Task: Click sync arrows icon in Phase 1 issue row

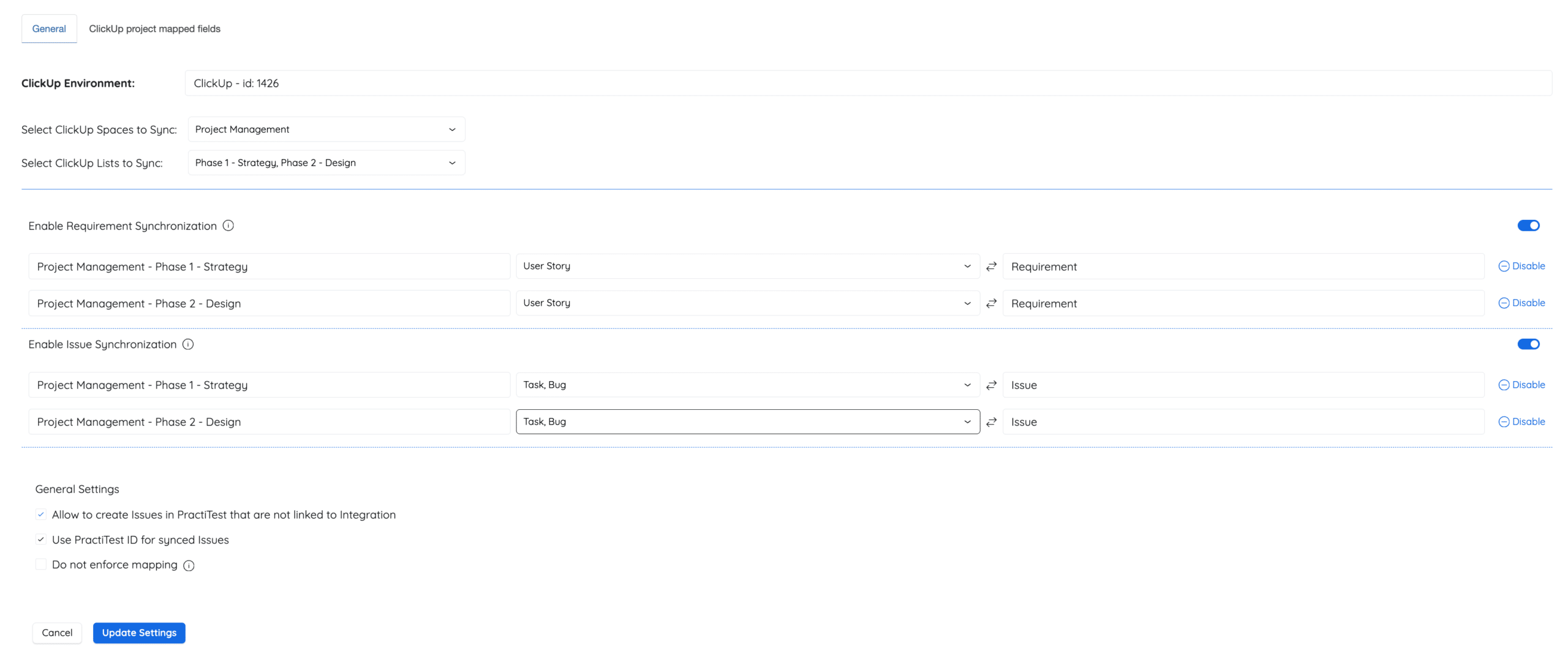Action: (991, 385)
